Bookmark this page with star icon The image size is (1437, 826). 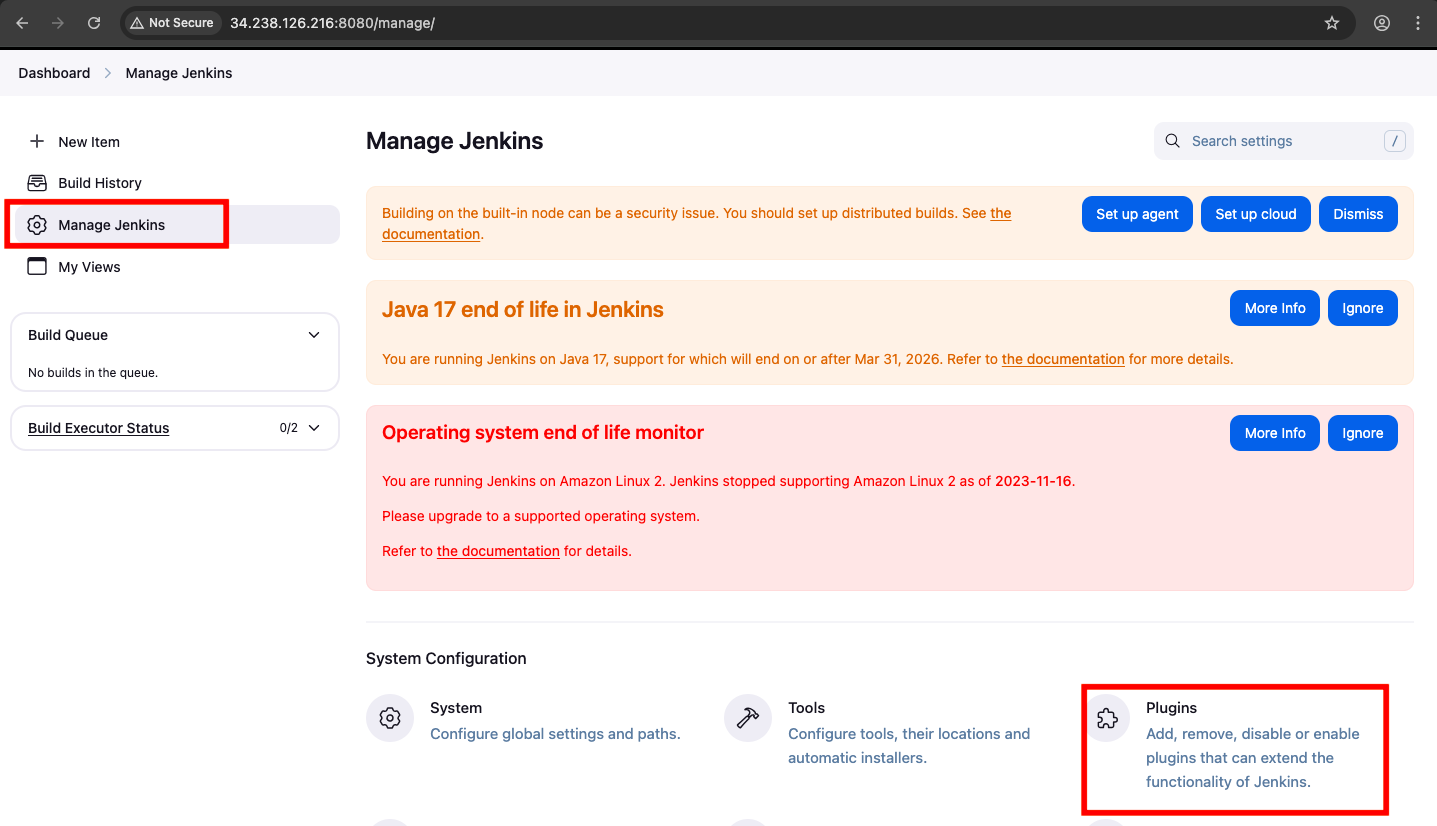point(1332,23)
